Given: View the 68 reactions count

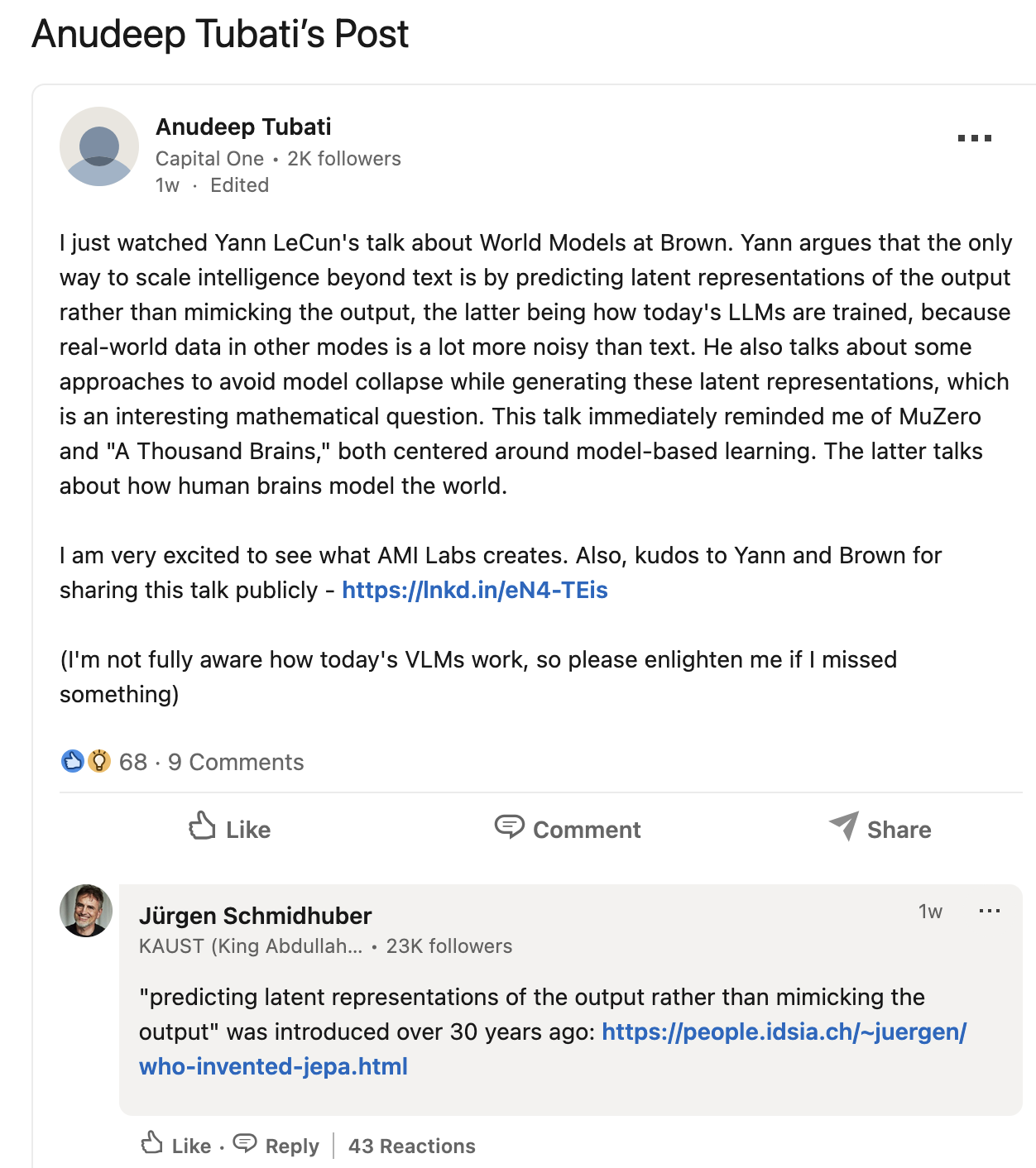Looking at the screenshot, I should click(133, 762).
